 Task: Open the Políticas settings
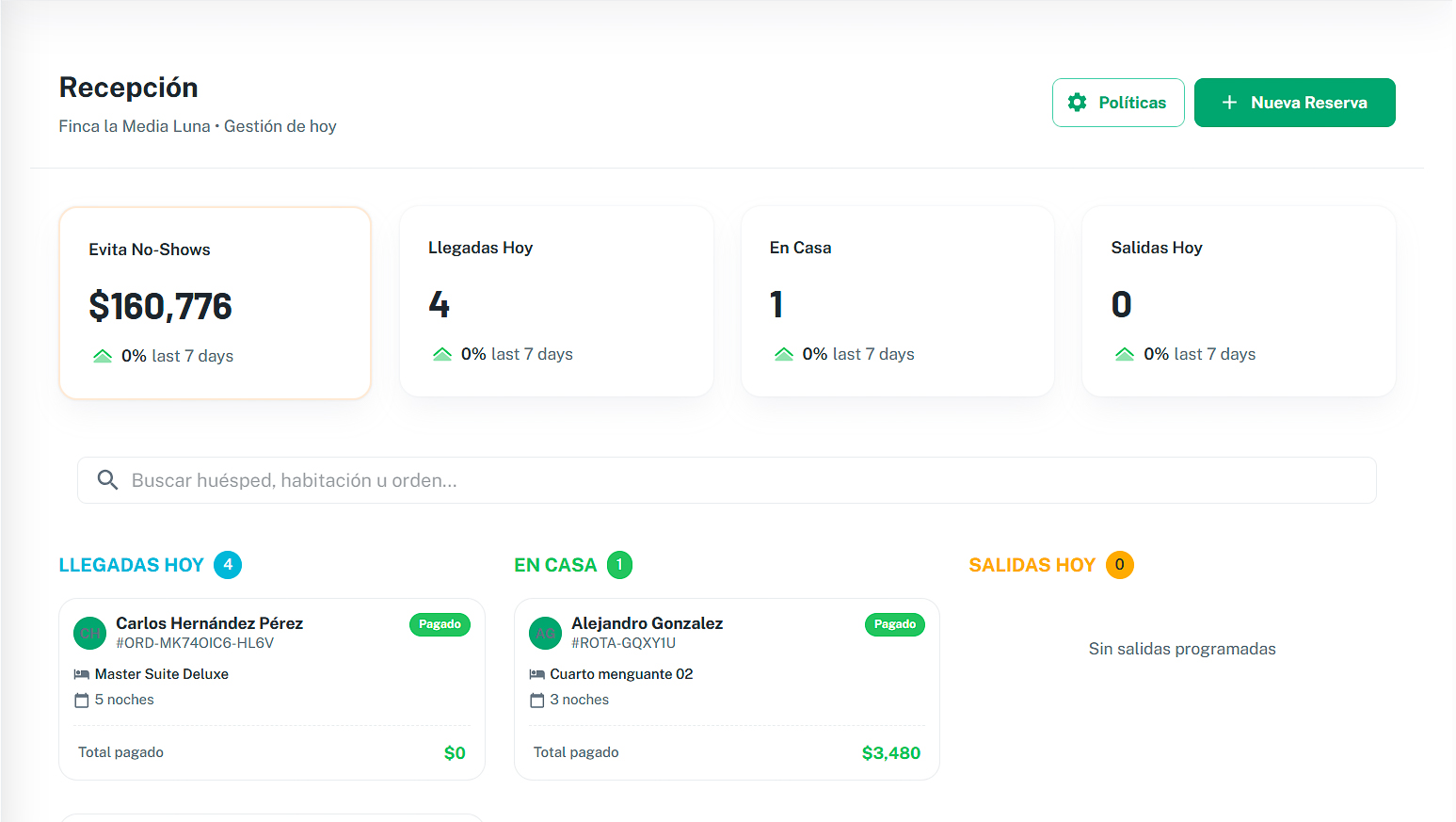coord(1118,102)
